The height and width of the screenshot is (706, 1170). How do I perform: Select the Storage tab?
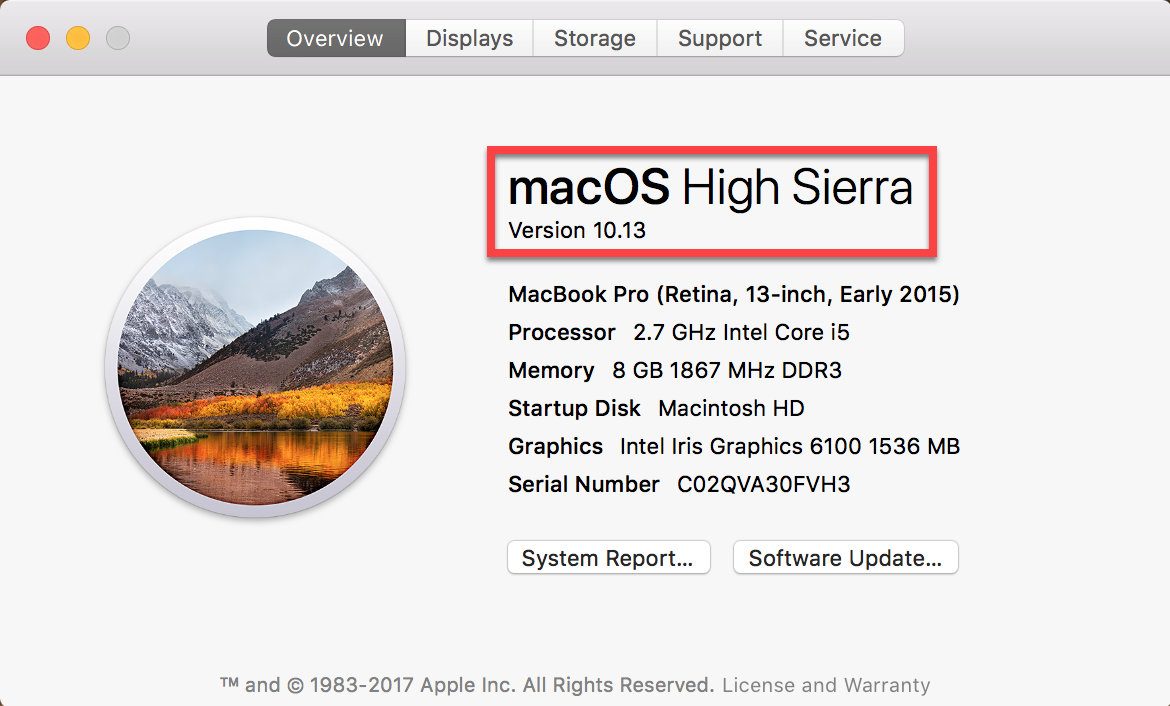(x=595, y=39)
